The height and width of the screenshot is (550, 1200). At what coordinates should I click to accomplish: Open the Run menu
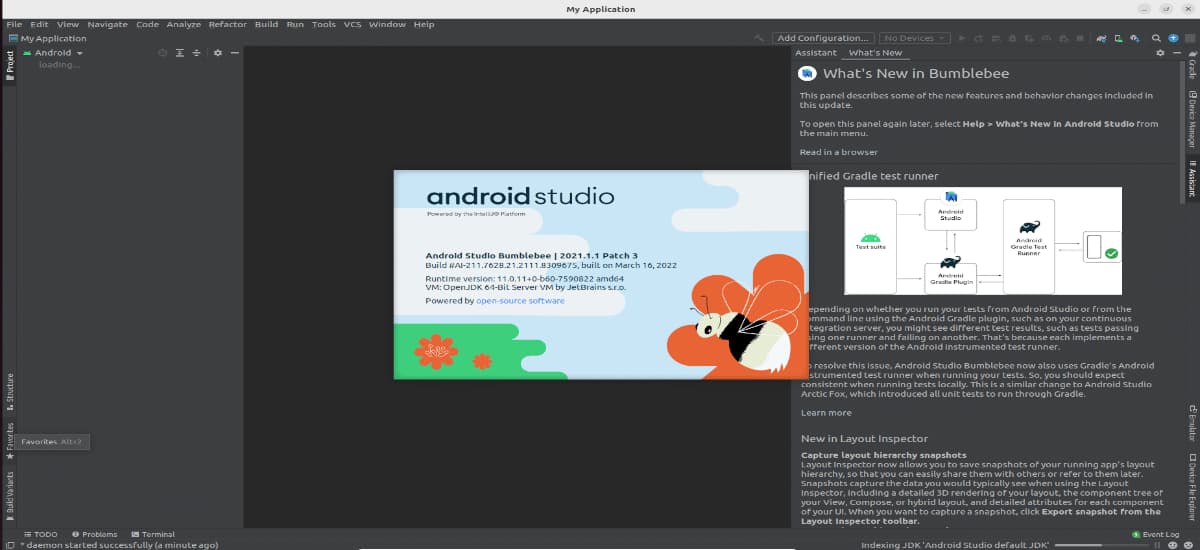pos(295,24)
